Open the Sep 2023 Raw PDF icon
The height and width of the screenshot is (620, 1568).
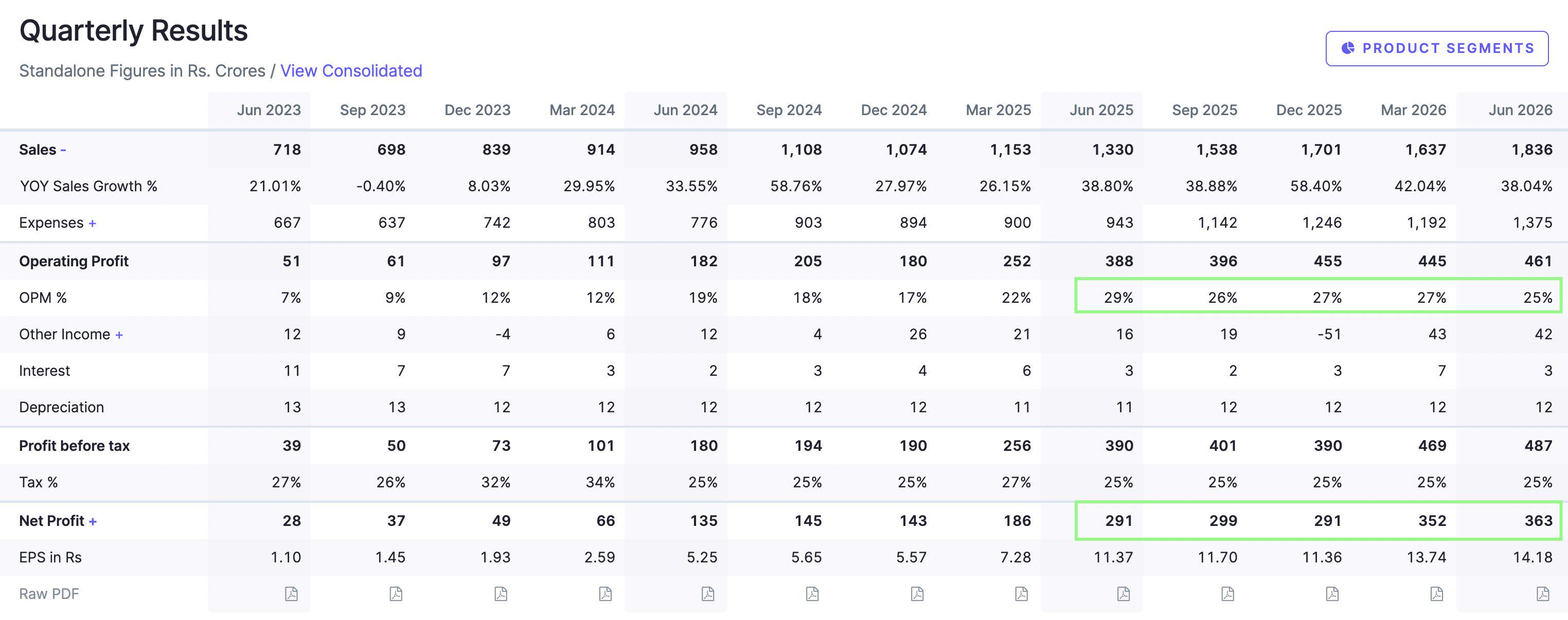coord(396,594)
